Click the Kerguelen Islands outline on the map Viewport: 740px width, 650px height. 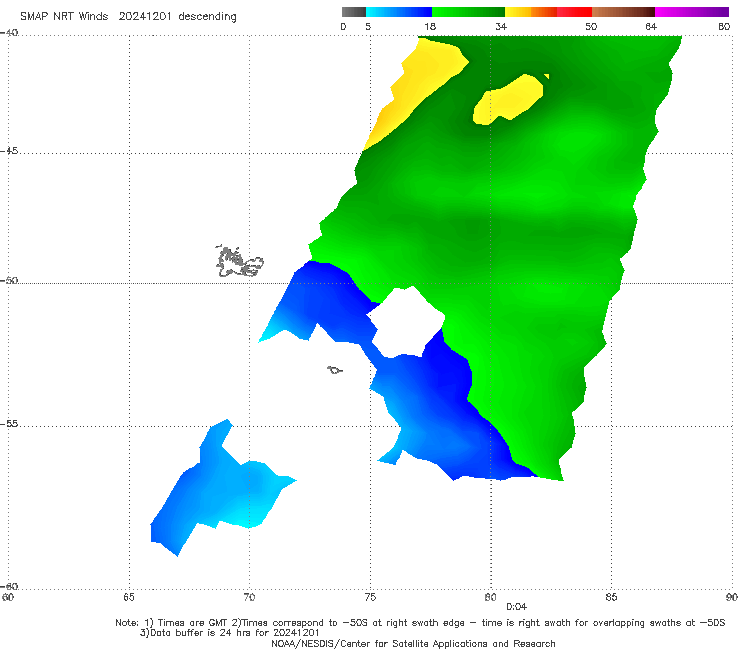(x=239, y=262)
